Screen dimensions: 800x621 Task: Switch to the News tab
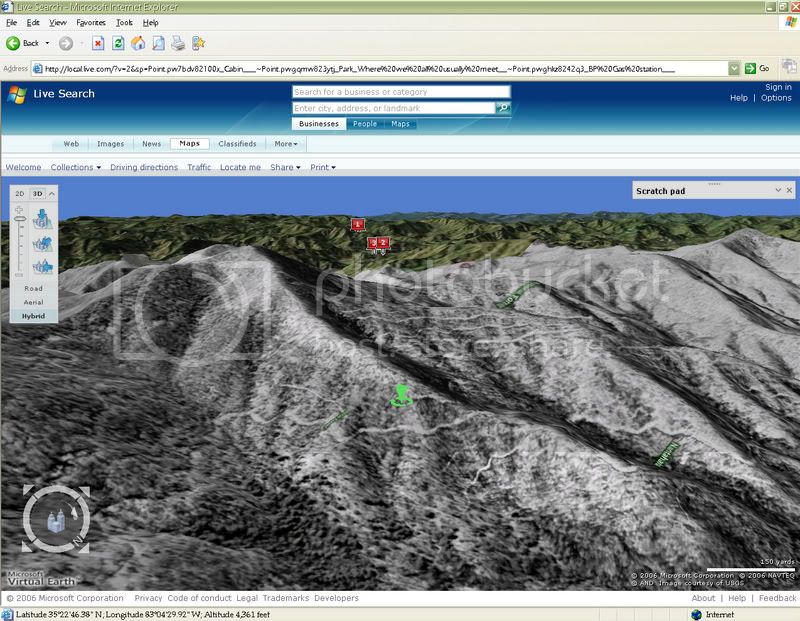[x=152, y=144]
